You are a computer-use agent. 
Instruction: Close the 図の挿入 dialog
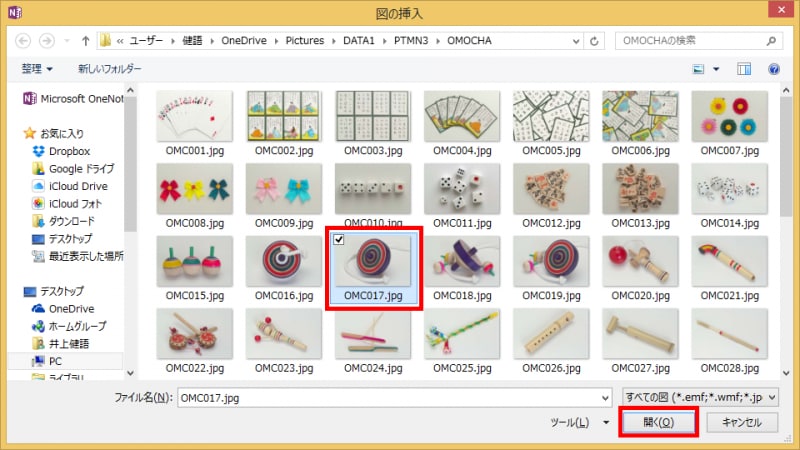click(781, 9)
